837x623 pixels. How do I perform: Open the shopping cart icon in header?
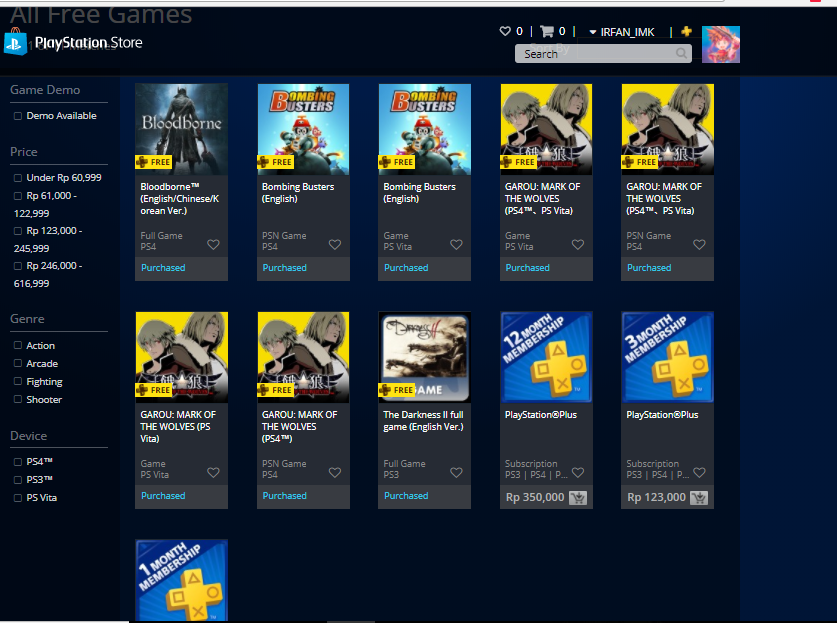547,31
